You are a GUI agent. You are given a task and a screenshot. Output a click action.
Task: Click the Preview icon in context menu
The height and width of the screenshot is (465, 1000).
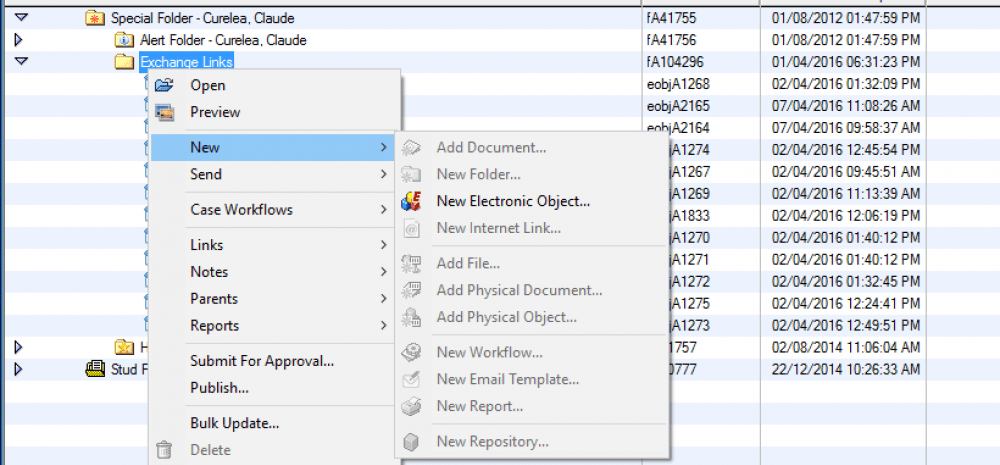pyautogui.click(x=165, y=112)
